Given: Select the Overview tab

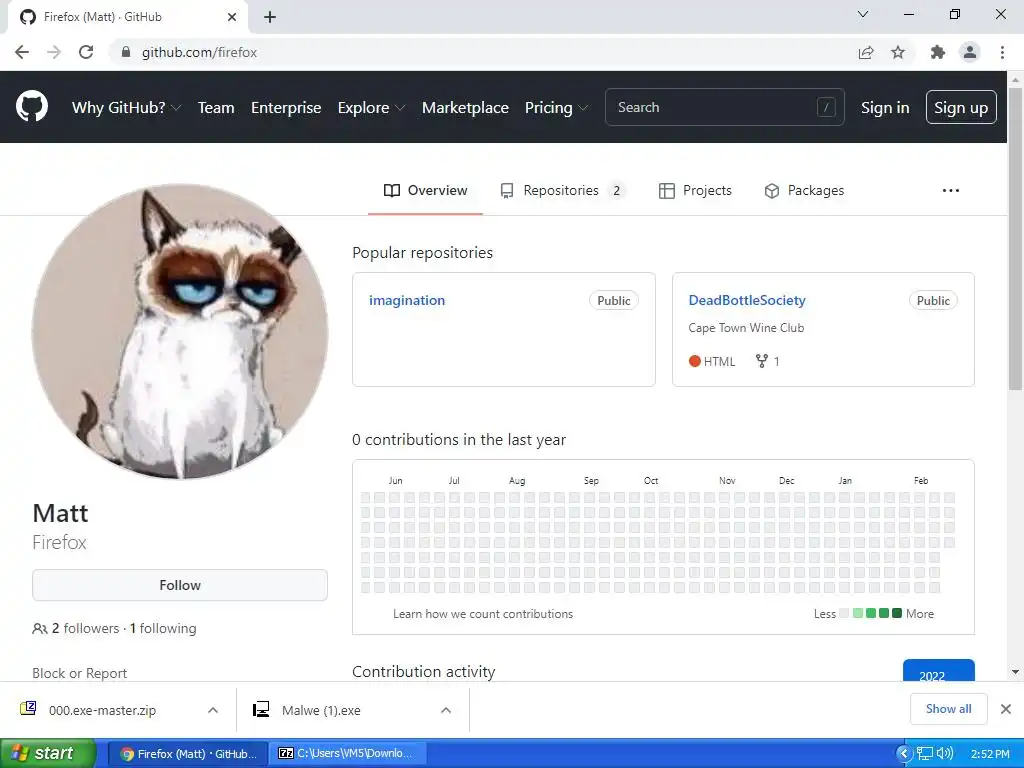Looking at the screenshot, I should 425,191.
